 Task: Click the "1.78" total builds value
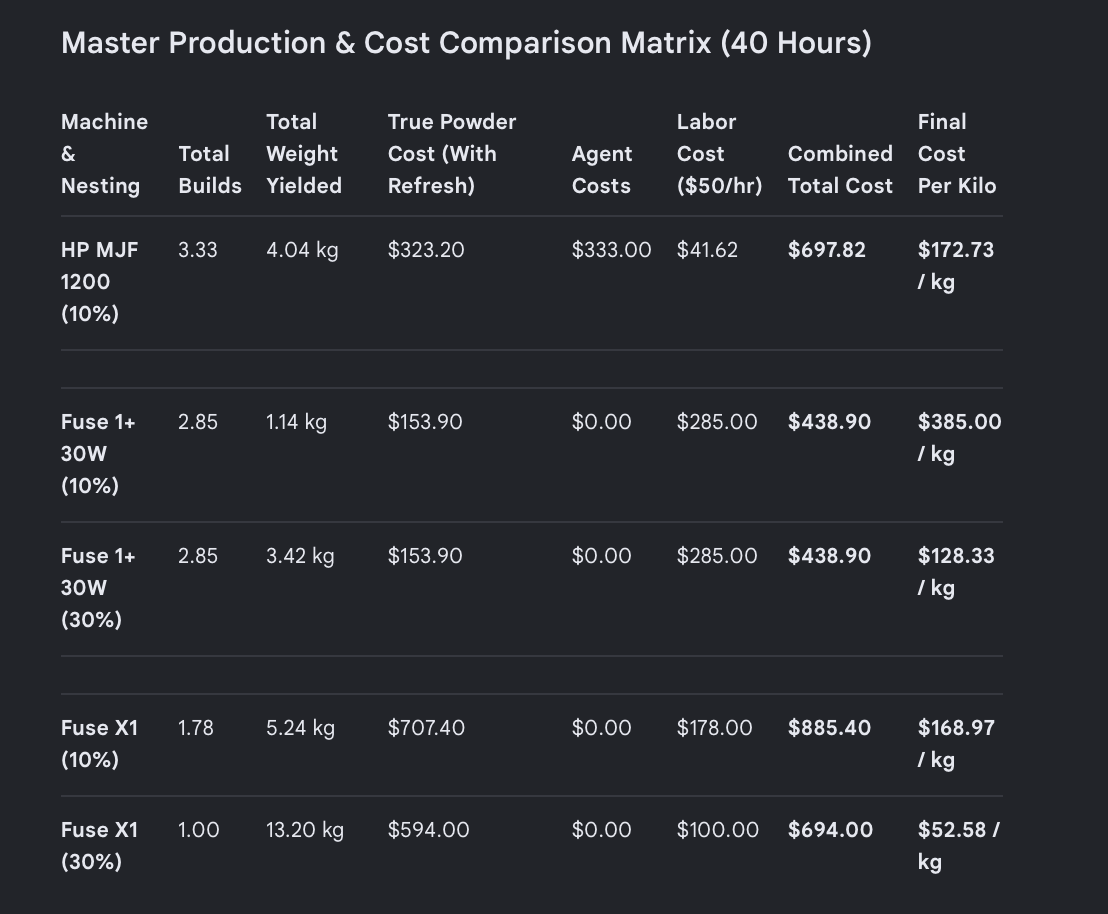pos(196,728)
